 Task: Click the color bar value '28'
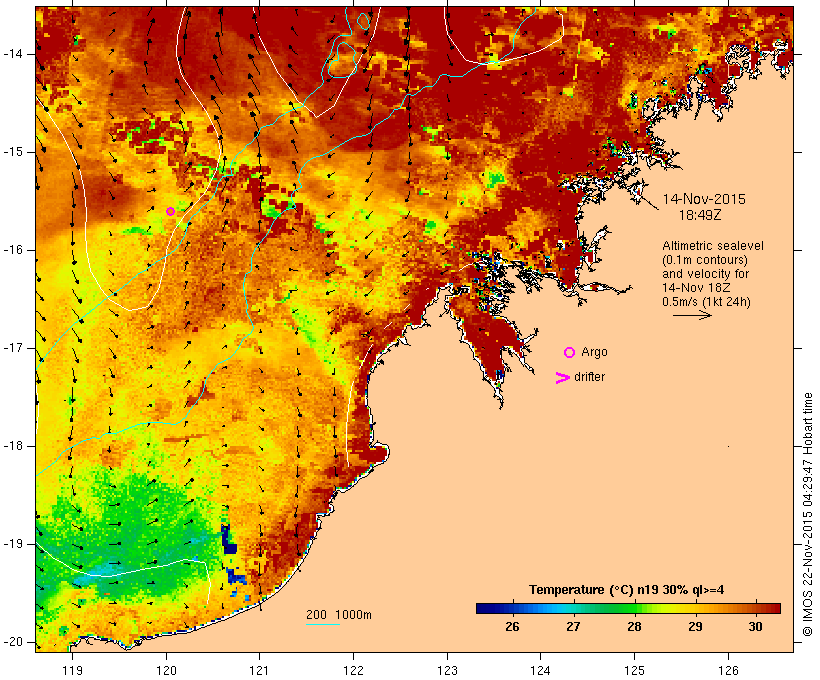tap(634, 626)
